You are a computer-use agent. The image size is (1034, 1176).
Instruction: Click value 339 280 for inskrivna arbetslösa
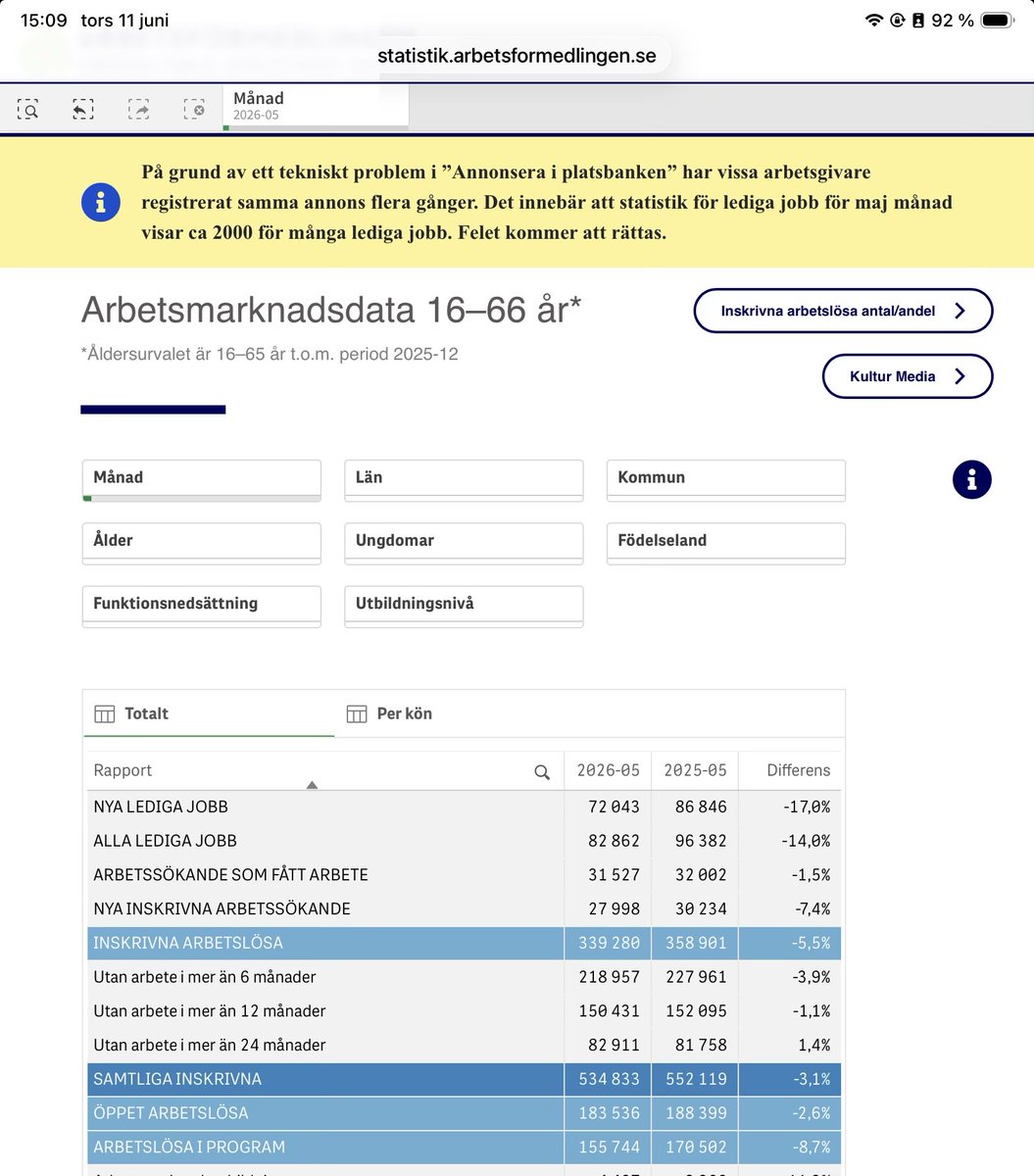tap(608, 943)
